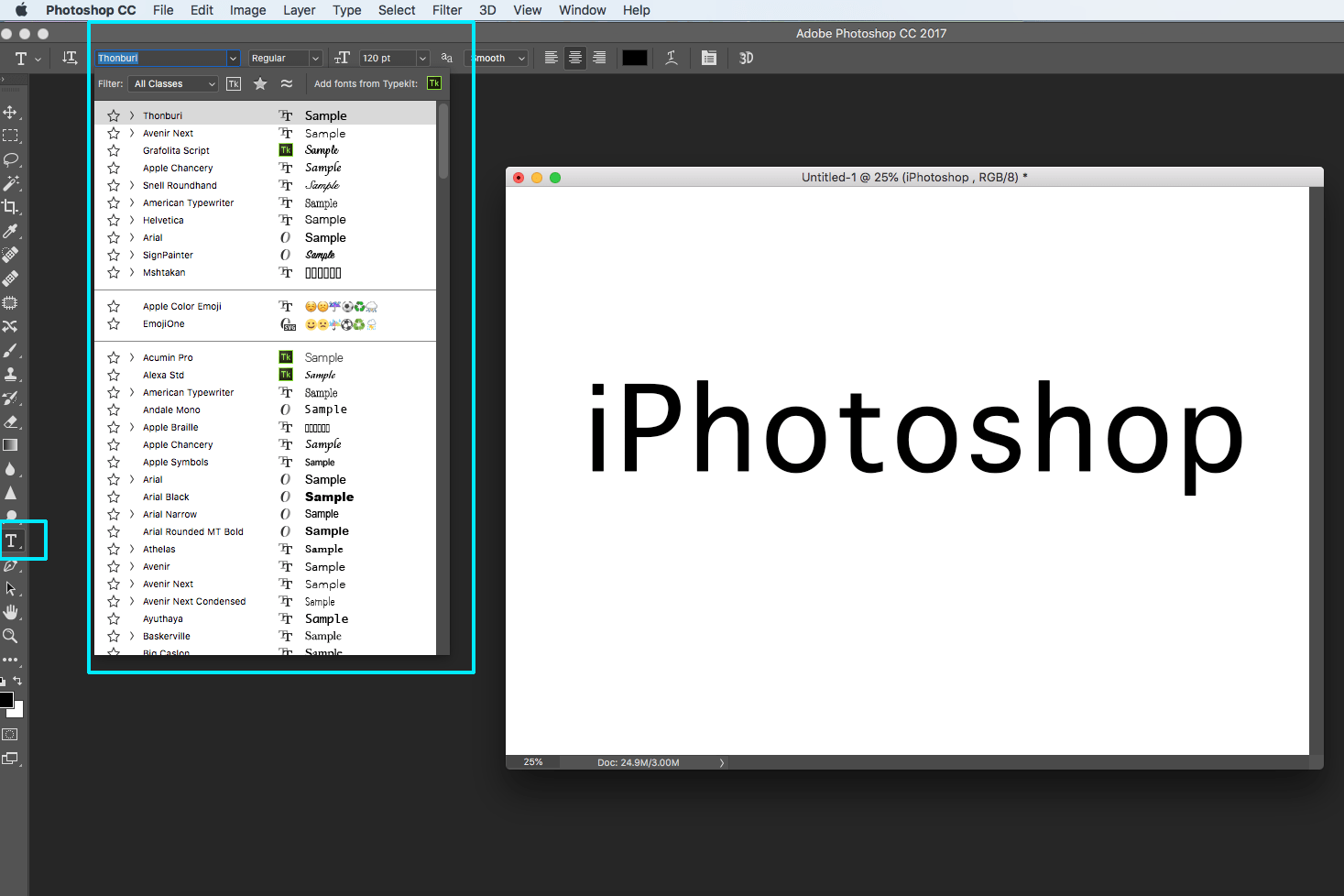Open the Edit Toolbar ellipsis menu
This screenshot has height=896, width=1344.
click(10, 660)
